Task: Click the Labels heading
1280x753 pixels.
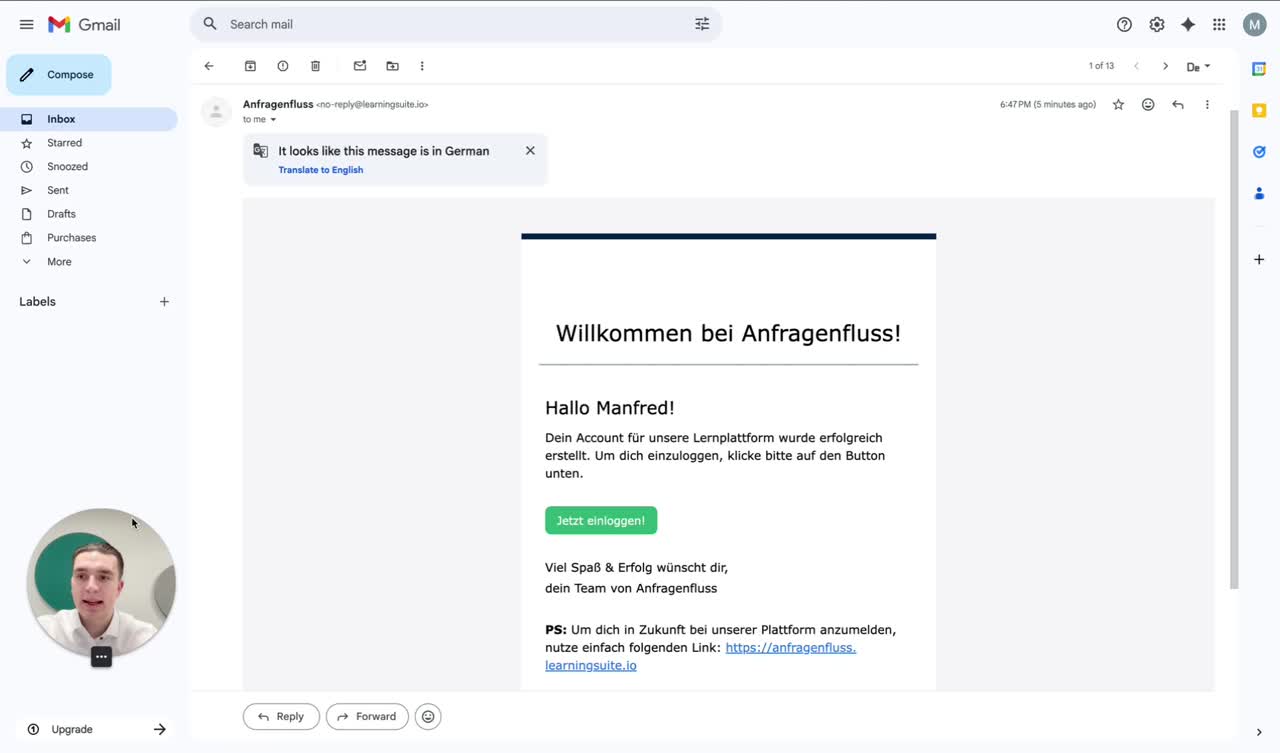Action: pos(37,302)
